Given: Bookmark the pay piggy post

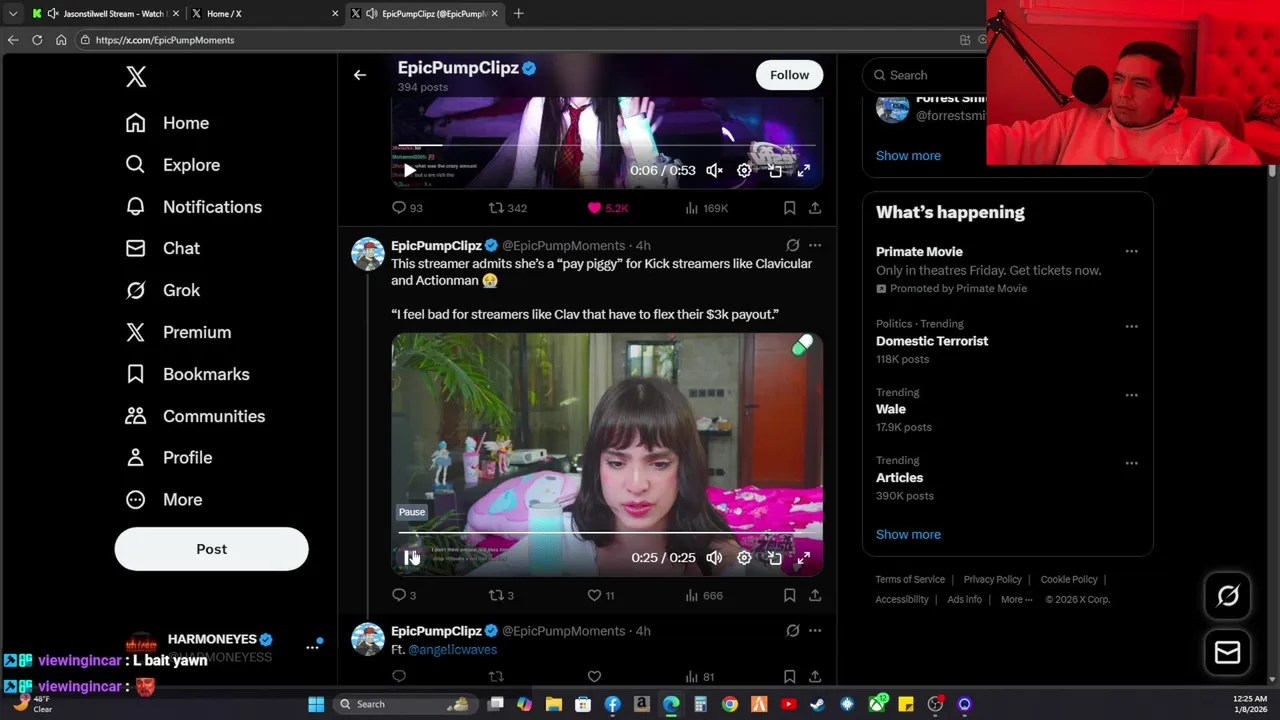Looking at the screenshot, I should tap(789, 595).
